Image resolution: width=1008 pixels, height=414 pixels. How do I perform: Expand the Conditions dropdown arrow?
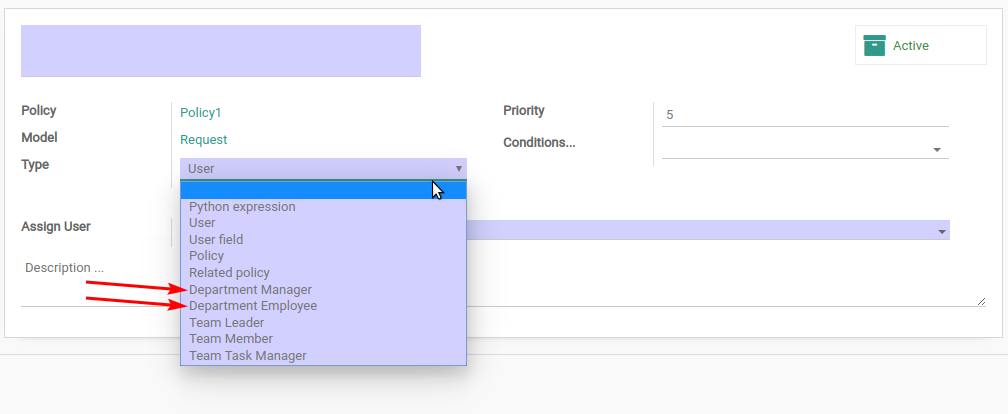[x=937, y=150]
